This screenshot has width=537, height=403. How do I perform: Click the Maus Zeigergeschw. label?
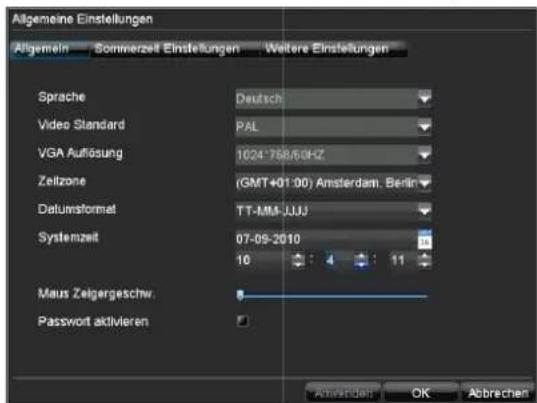coord(96,294)
